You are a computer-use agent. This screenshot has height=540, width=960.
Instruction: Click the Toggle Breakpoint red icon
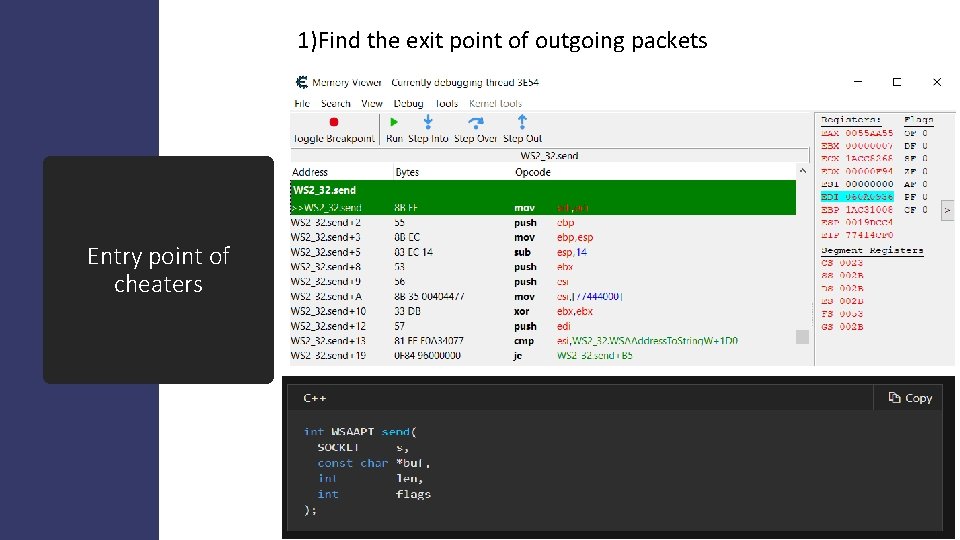(334, 122)
